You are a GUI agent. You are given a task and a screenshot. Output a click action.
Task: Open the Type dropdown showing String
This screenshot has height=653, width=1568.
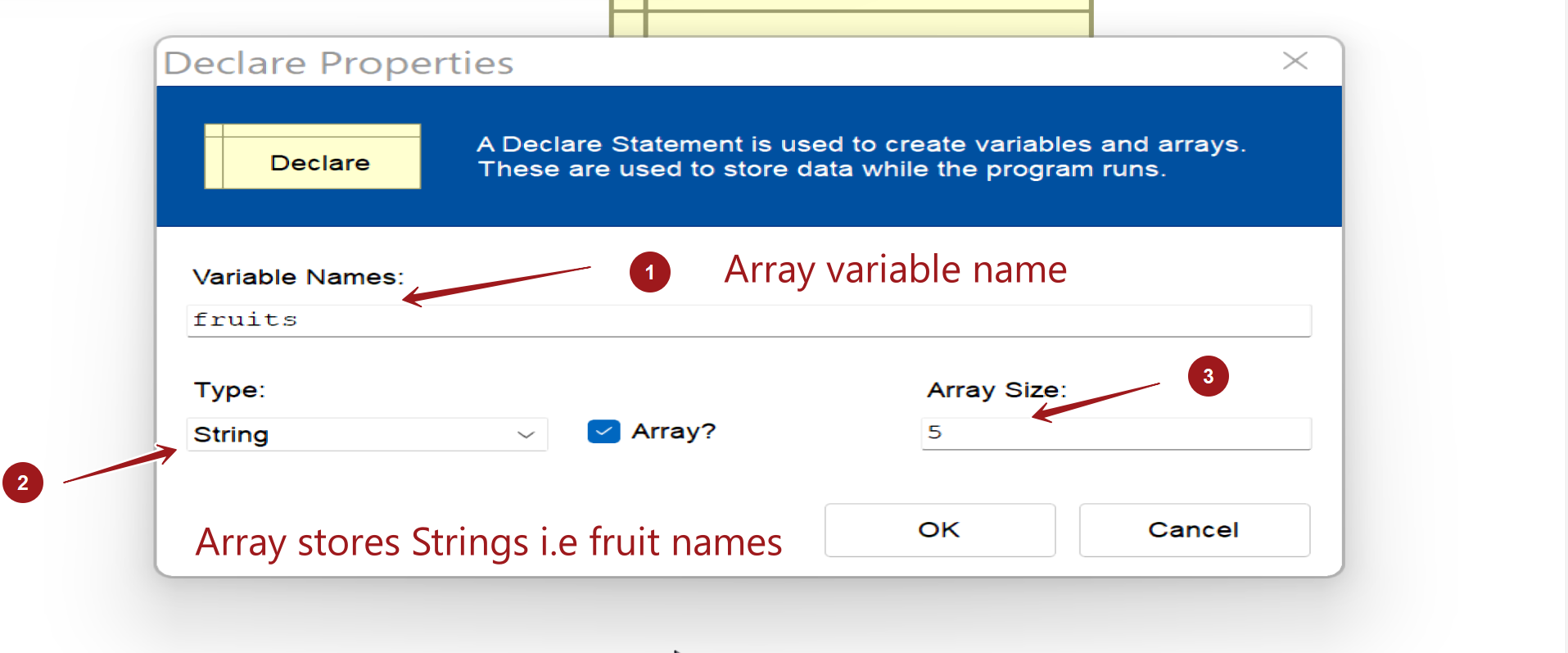tap(367, 434)
